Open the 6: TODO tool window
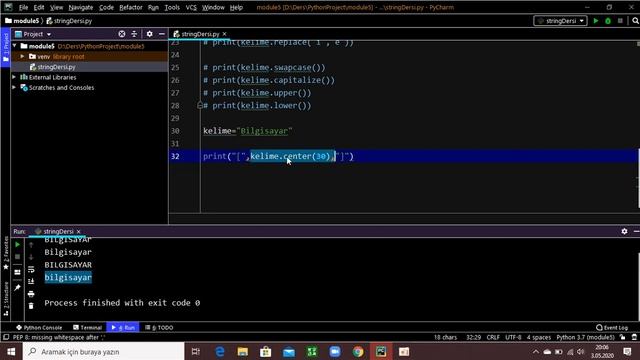This screenshot has height=360, width=640. click(x=159, y=327)
